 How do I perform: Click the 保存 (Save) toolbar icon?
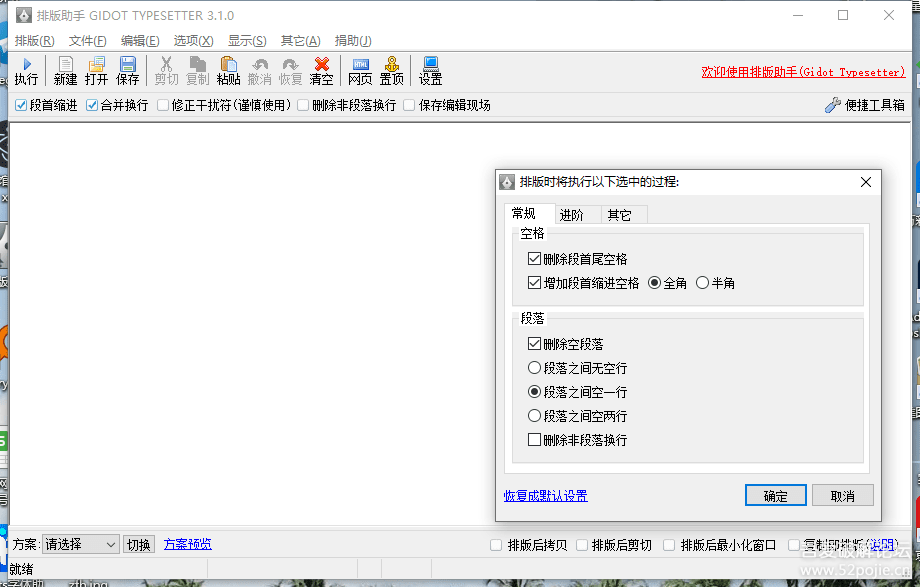[x=128, y=71]
